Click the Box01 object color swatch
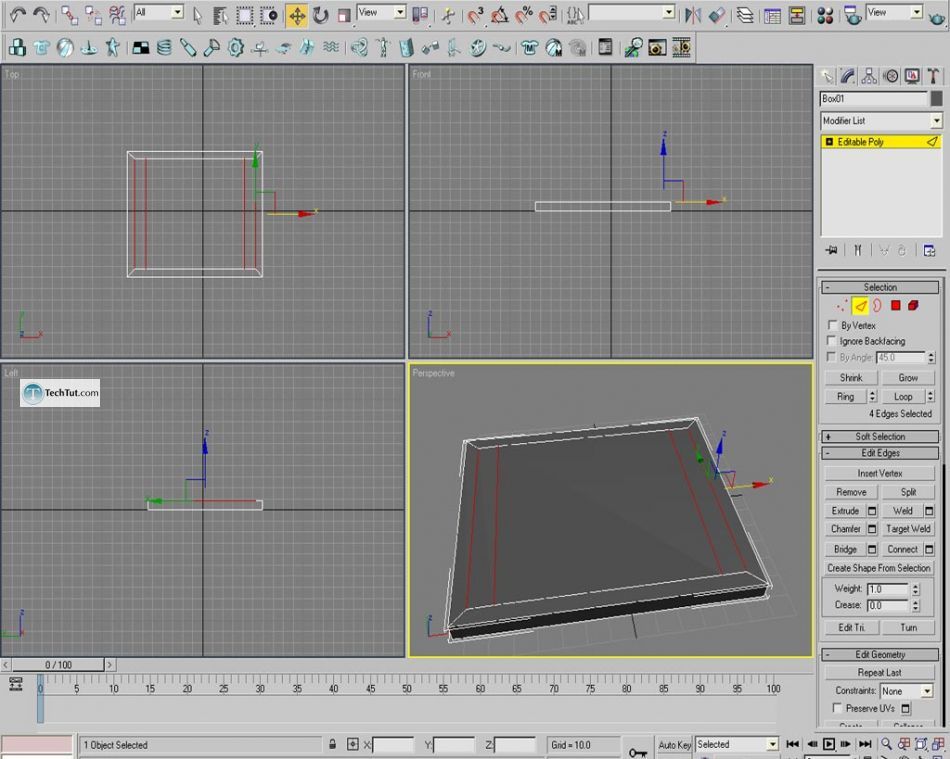Screen dimensions: 950x759 click(937, 98)
